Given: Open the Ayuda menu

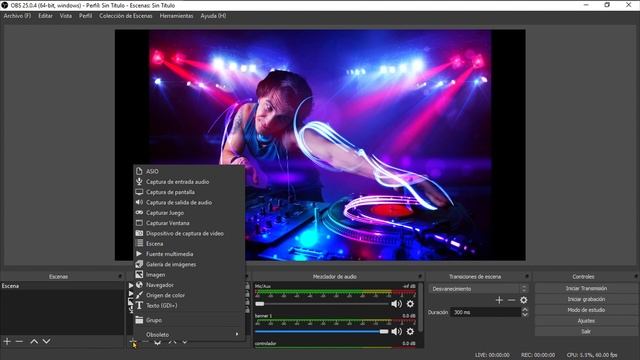Looking at the screenshot, I should click(213, 16).
